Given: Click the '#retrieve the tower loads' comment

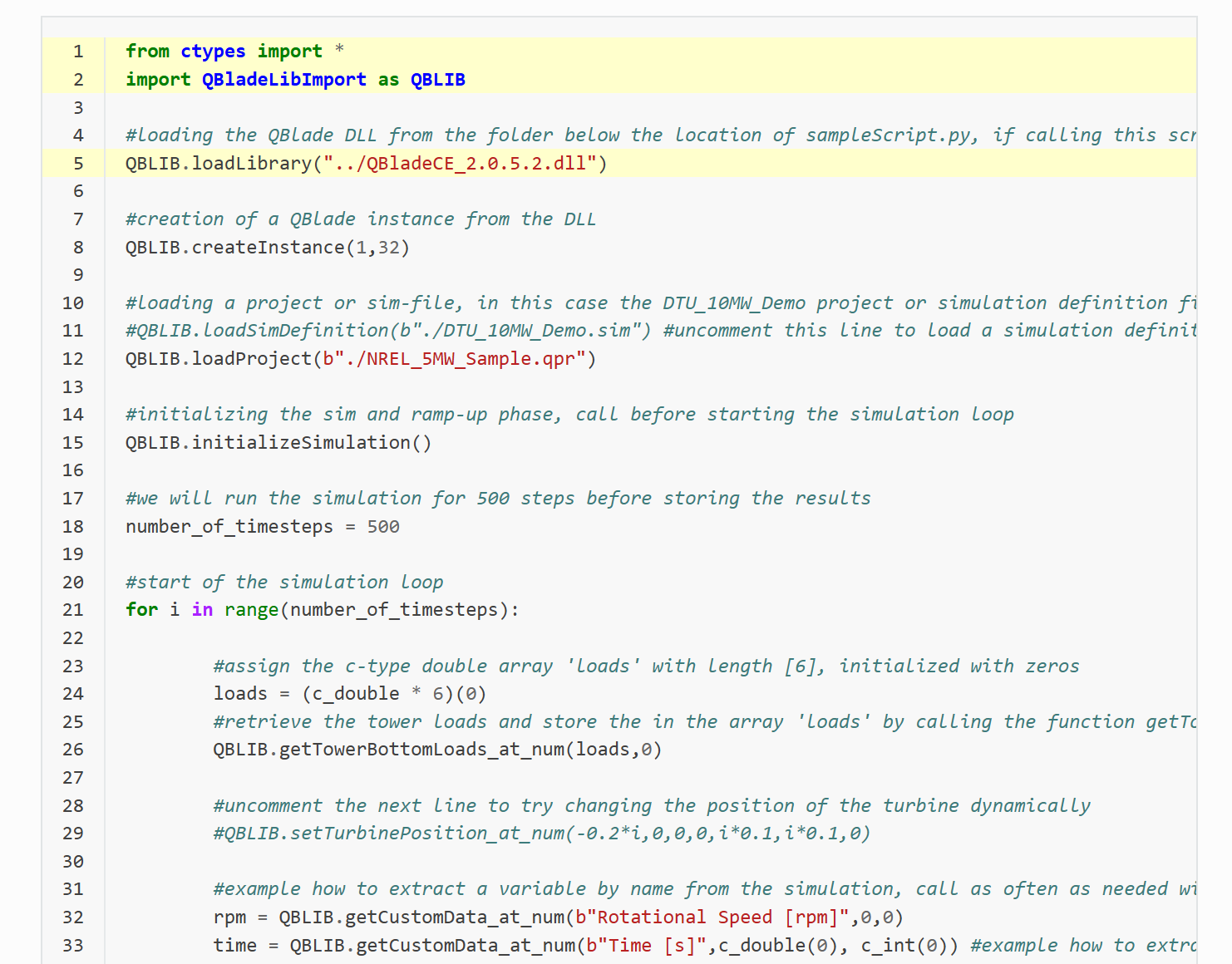Looking at the screenshot, I should coord(704,722).
